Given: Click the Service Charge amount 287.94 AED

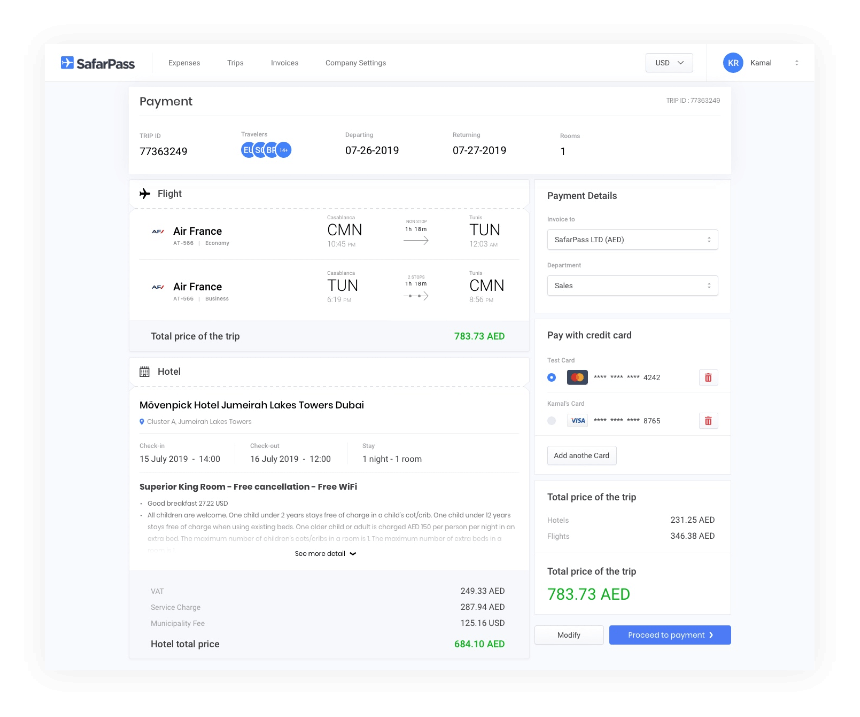Looking at the screenshot, I should point(483,607).
